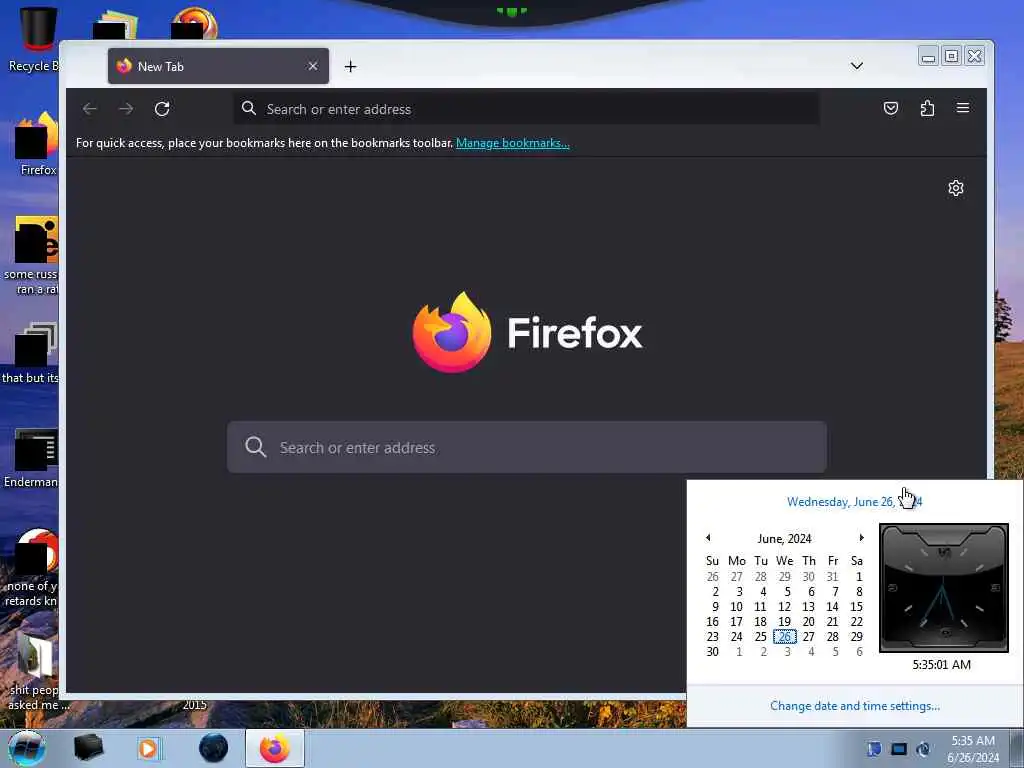The width and height of the screenshot is (1024, 768).
Task: Open the media player taskbar icon
Action: coord(149,748)
